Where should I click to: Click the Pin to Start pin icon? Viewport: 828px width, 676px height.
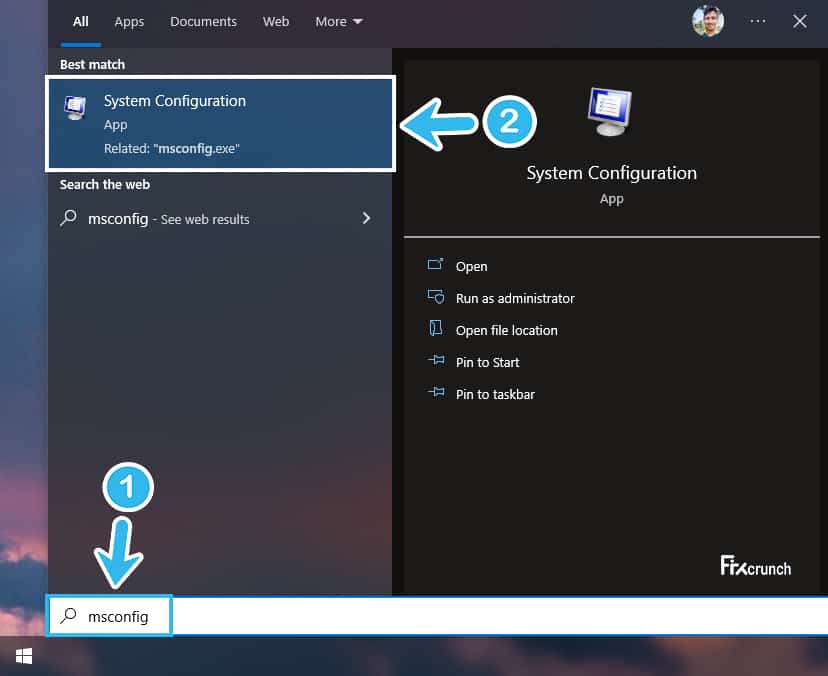point(436,360)
